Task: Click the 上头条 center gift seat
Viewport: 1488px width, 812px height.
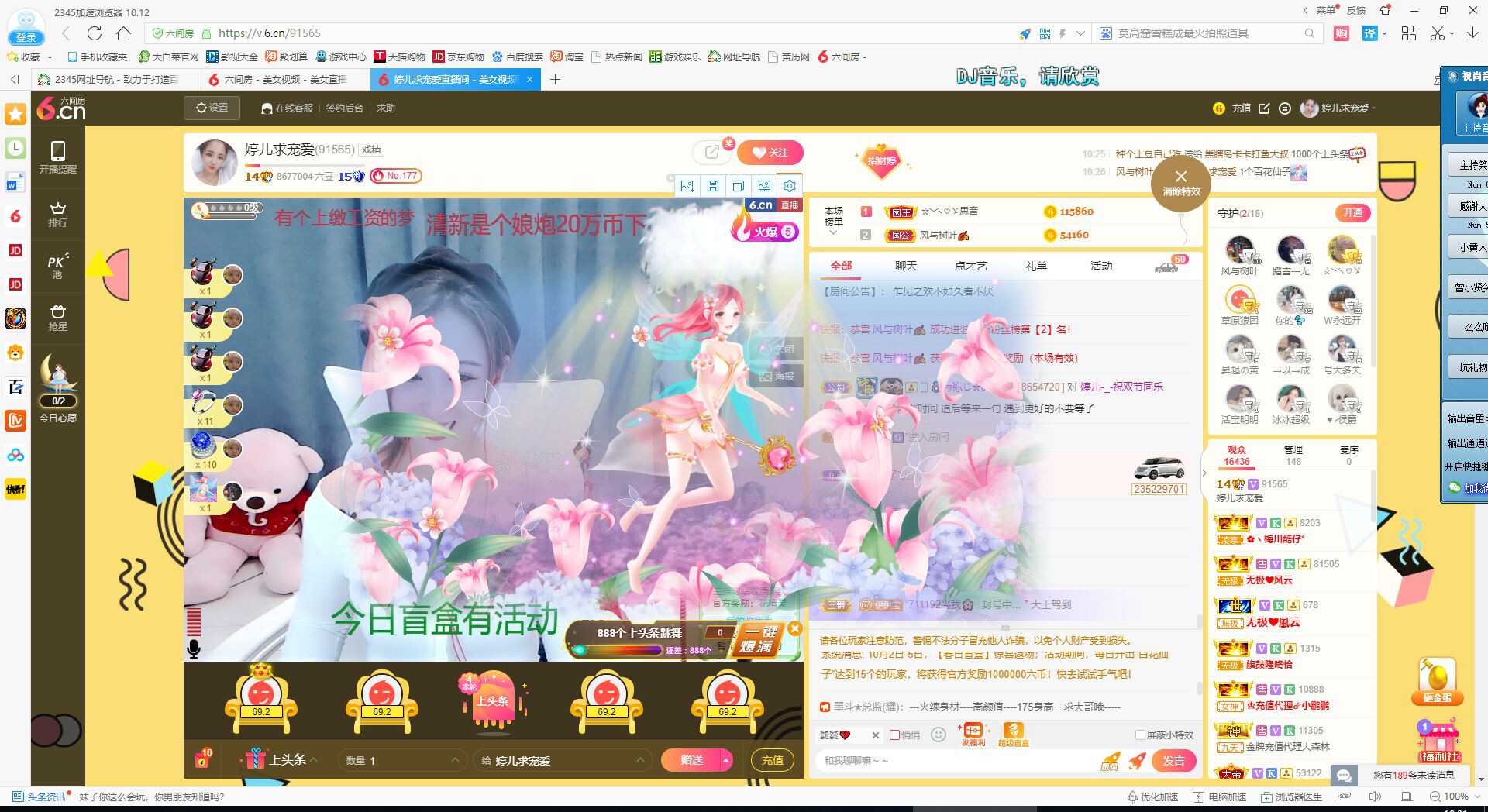Action: [x=493, y=702]
